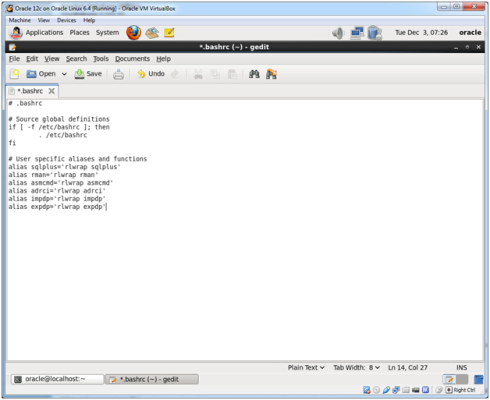Undo the last edit
The height and width of the screenshot is (400, 490).
pyautogui.click(x=151, y=74)
